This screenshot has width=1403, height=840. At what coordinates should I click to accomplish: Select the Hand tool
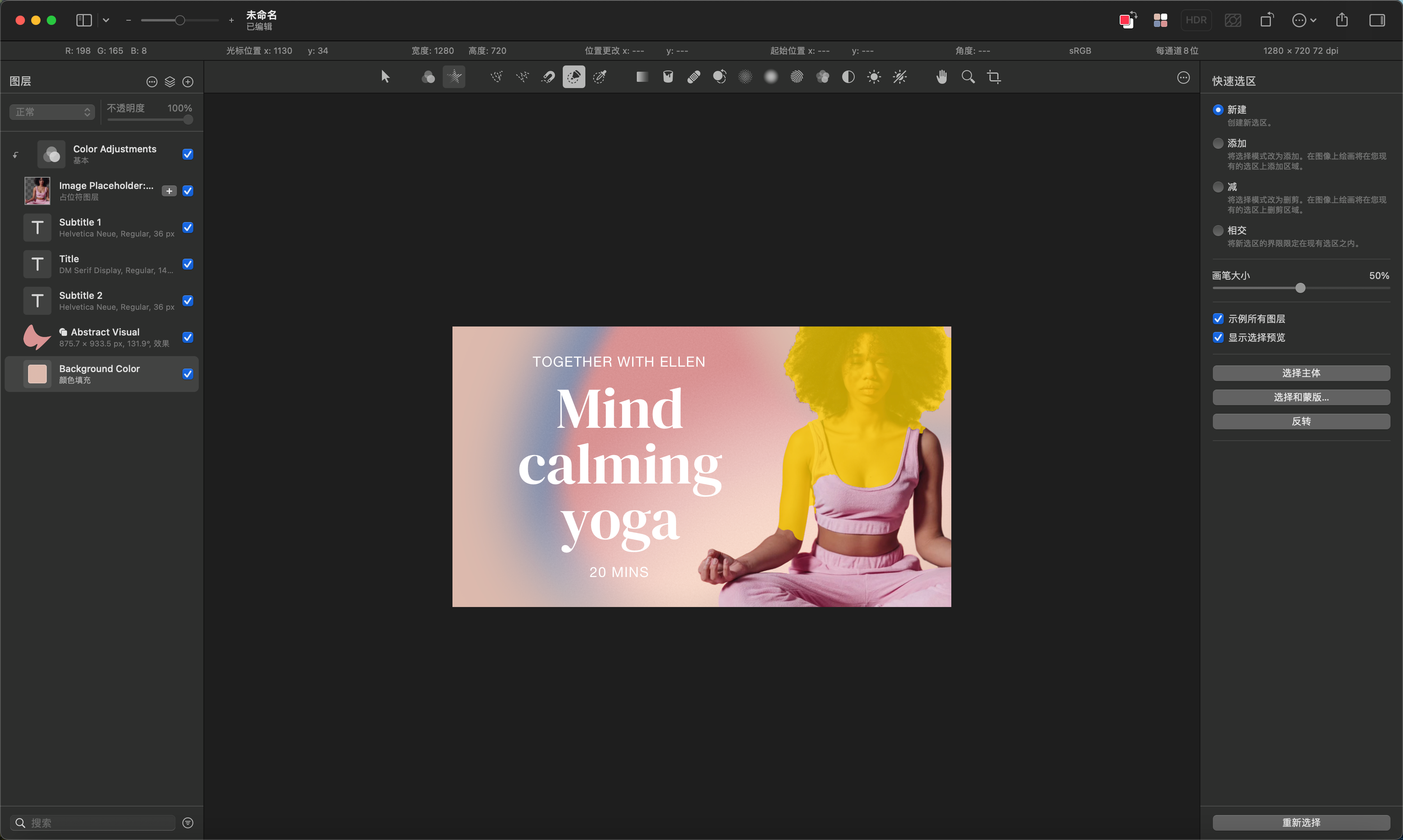pos(942,76)
